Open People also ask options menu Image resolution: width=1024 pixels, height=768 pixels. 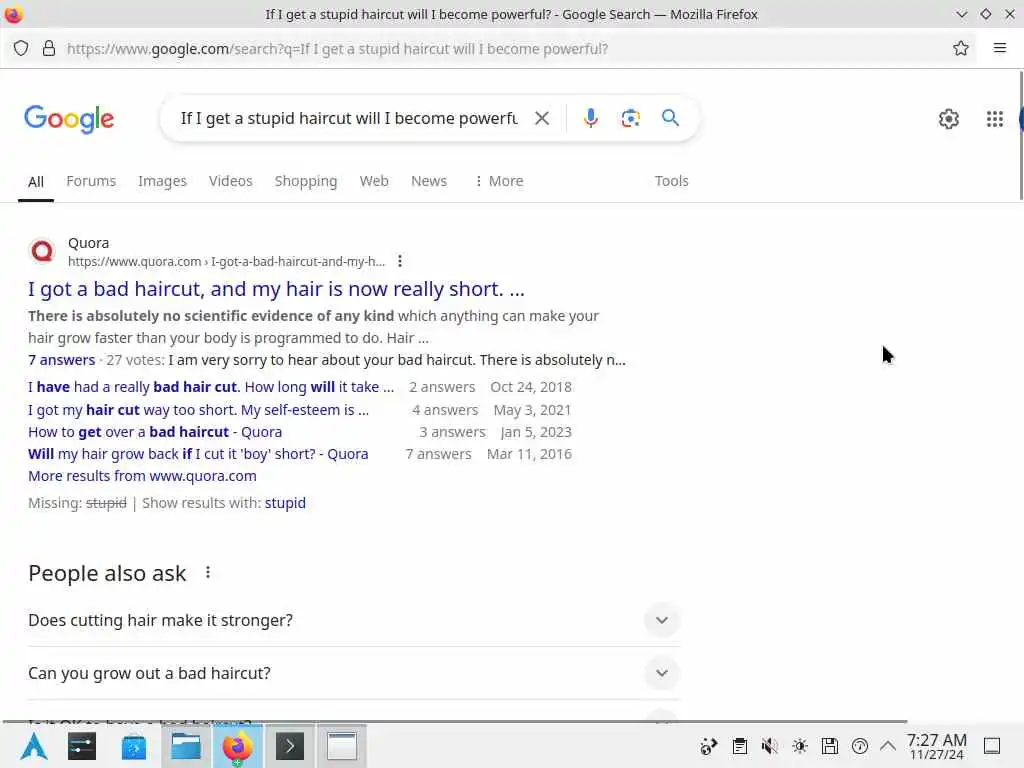[208, 573]
